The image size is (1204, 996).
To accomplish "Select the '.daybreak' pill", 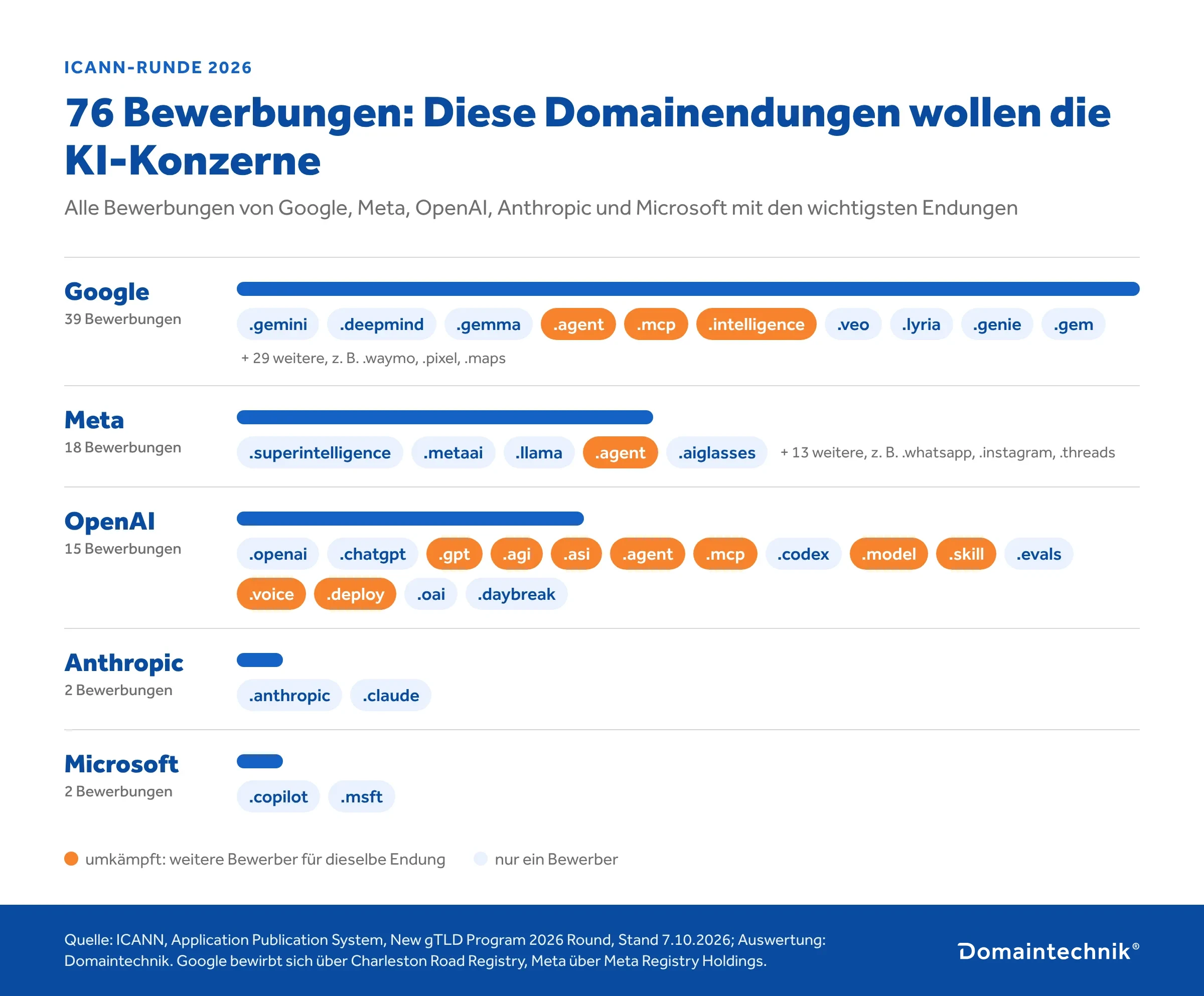I will 517,594.
